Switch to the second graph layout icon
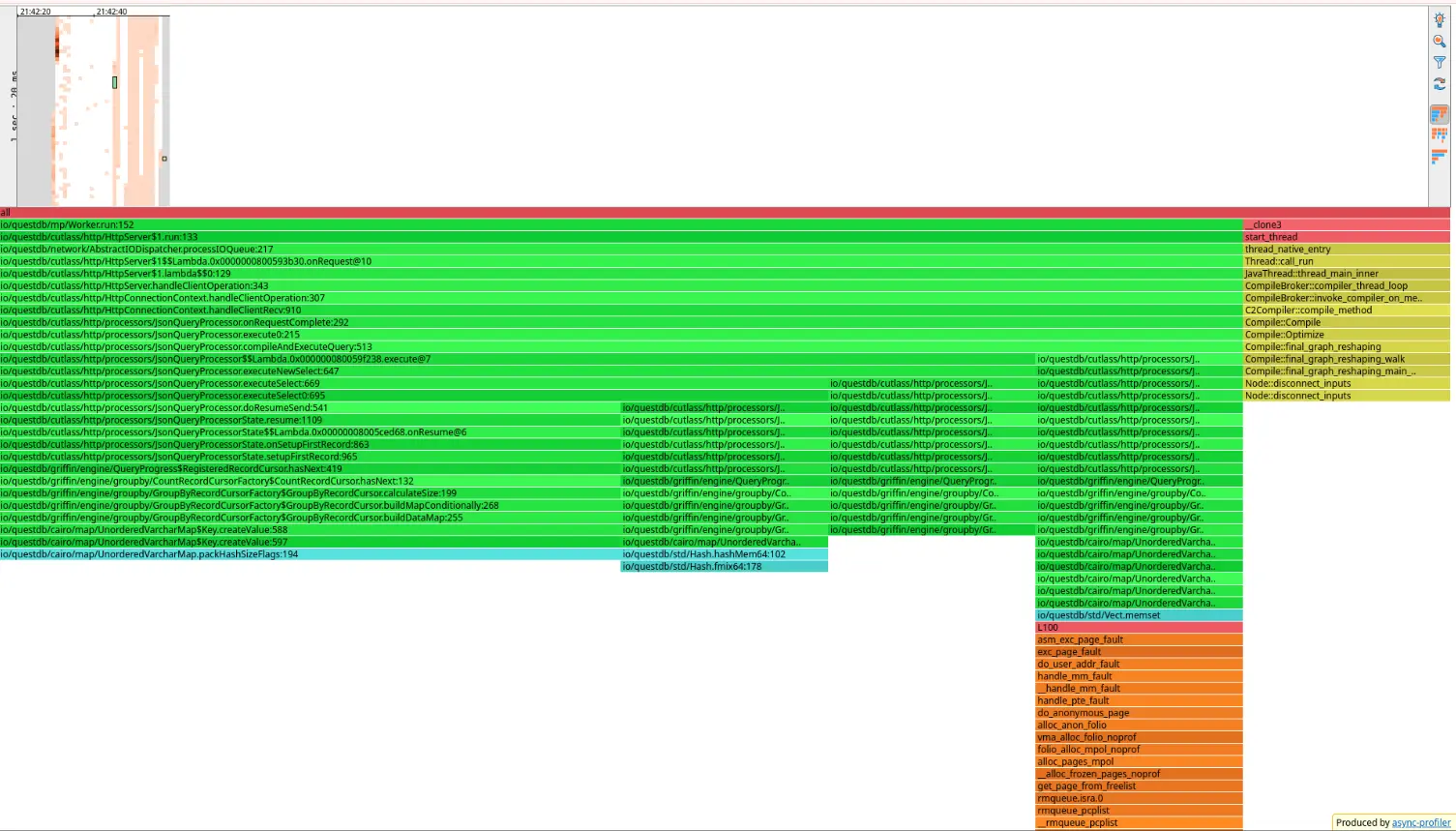The width and height of the screenshot is (1456, 831). (1439, 135)
